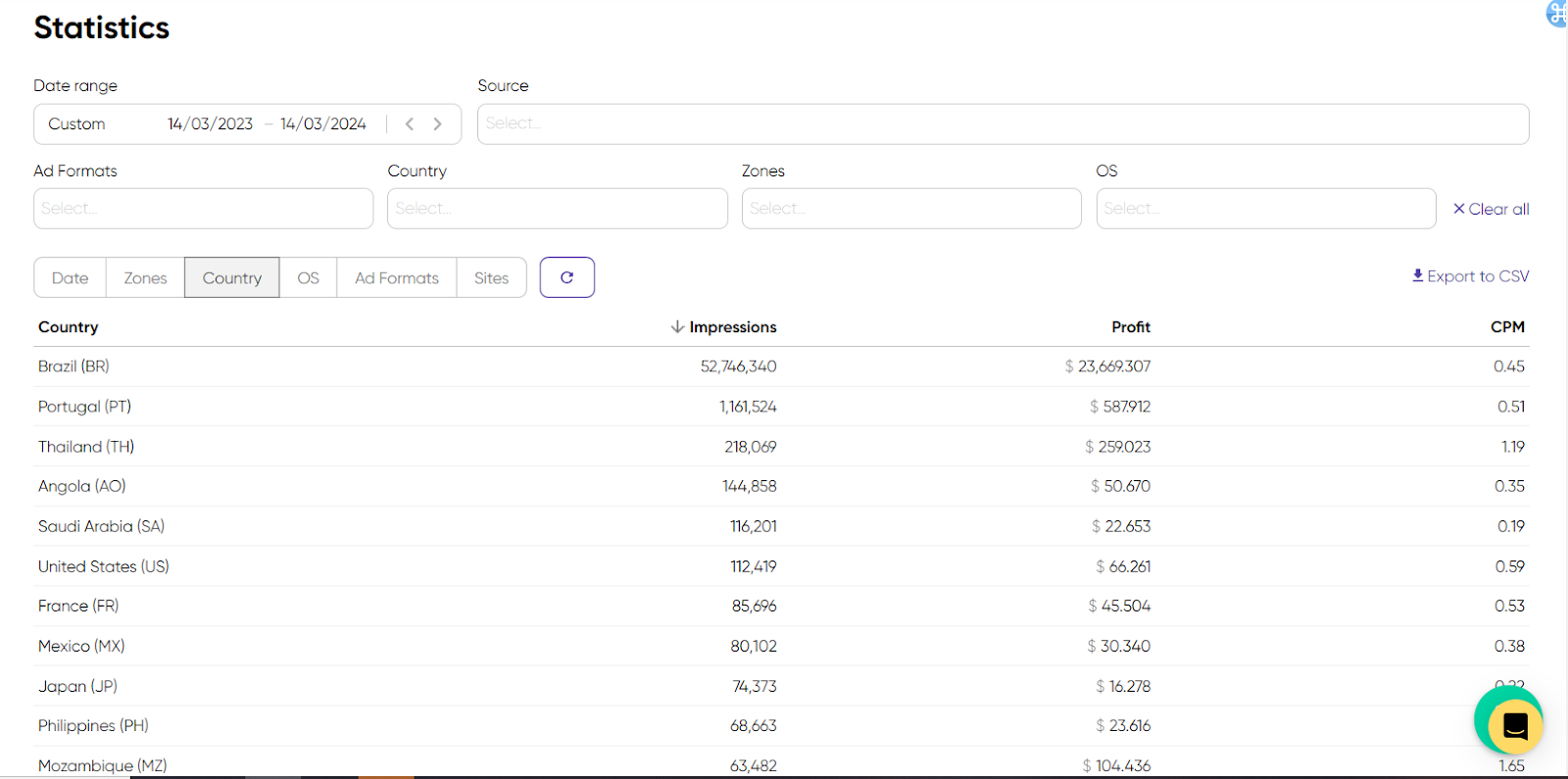
Task: Open the Source select dropdown
Action: point(1002,124)
